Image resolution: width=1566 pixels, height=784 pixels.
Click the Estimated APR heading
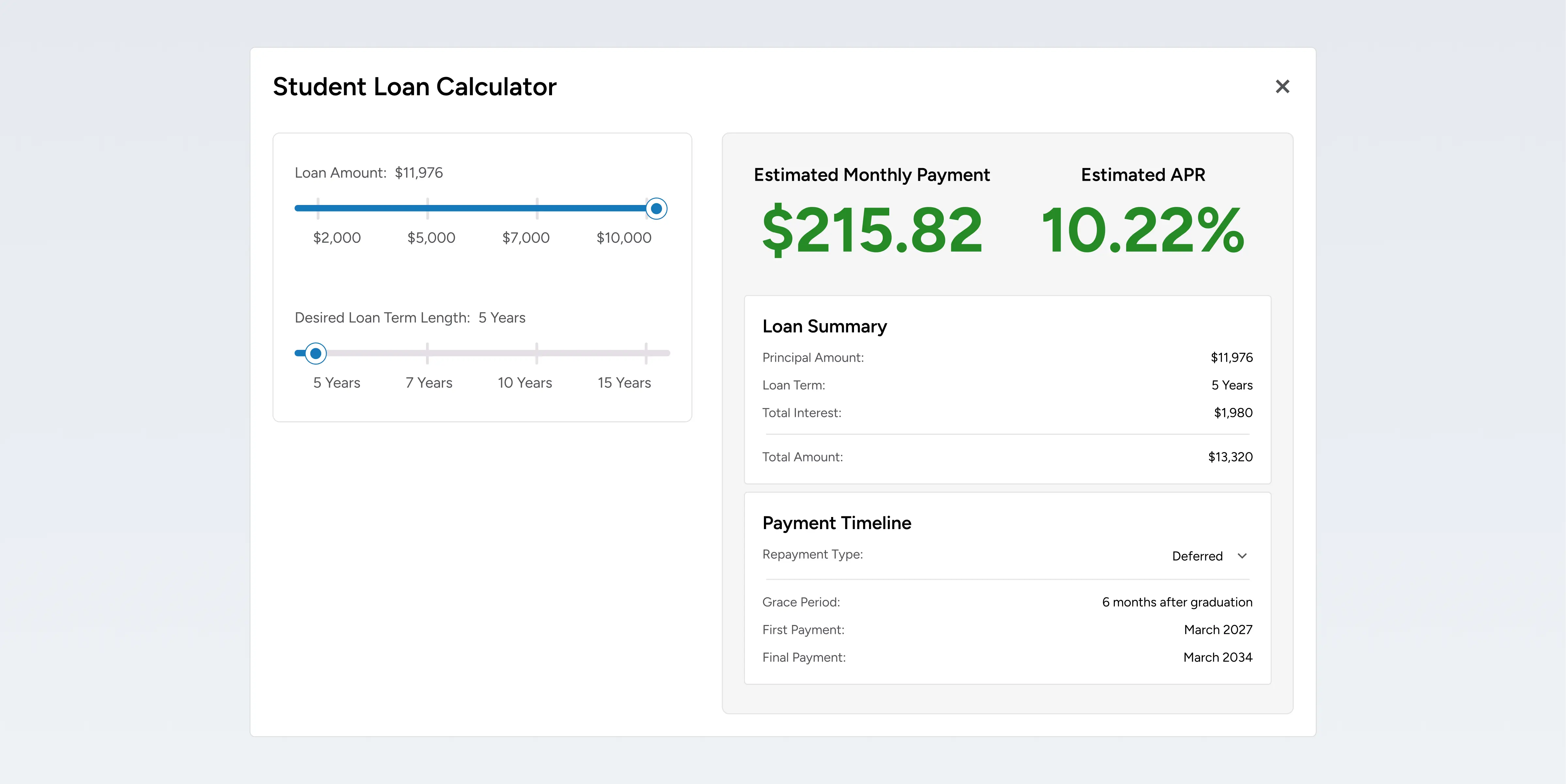click(x=1143, y=175)
